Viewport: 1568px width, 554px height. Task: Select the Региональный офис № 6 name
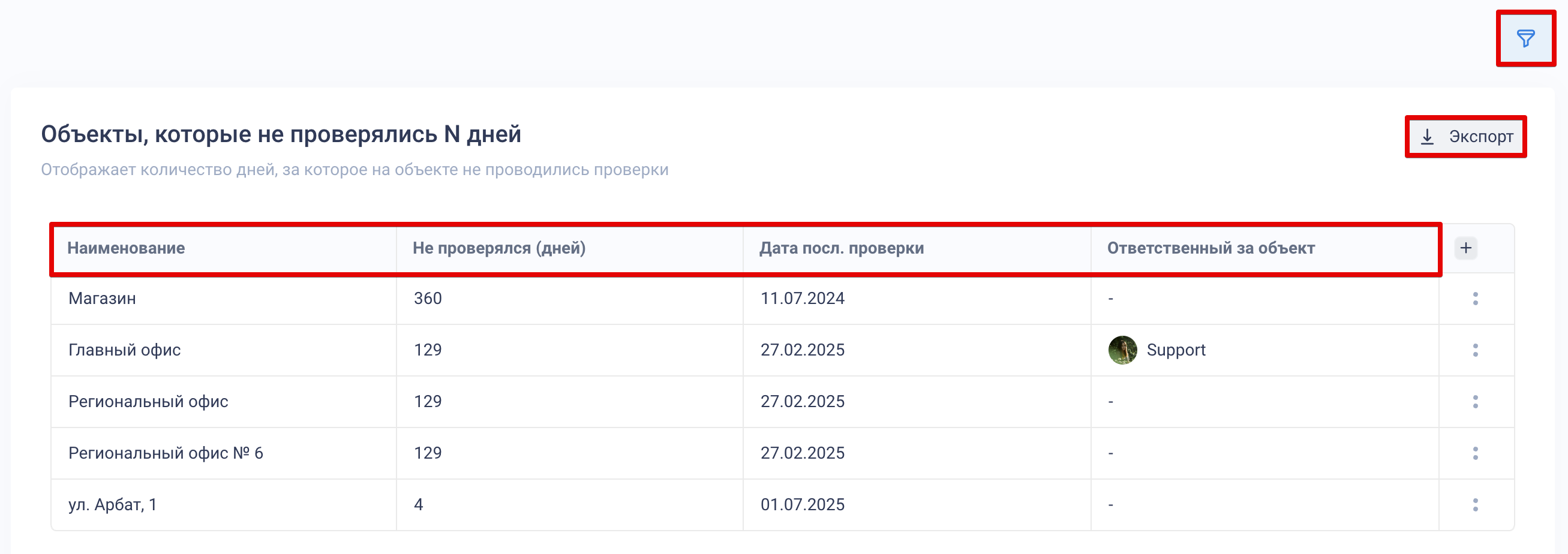[166, 453]
